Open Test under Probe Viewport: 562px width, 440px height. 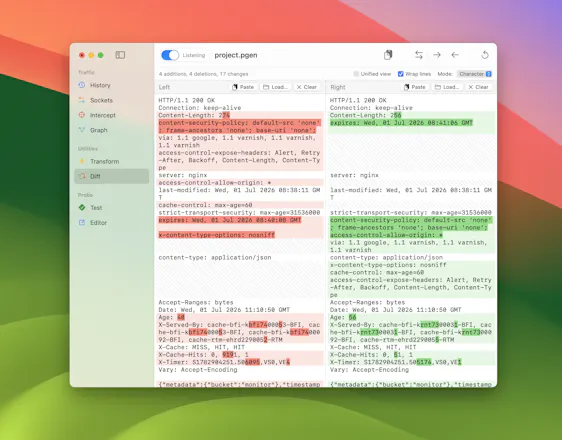(x=112, y=208)
